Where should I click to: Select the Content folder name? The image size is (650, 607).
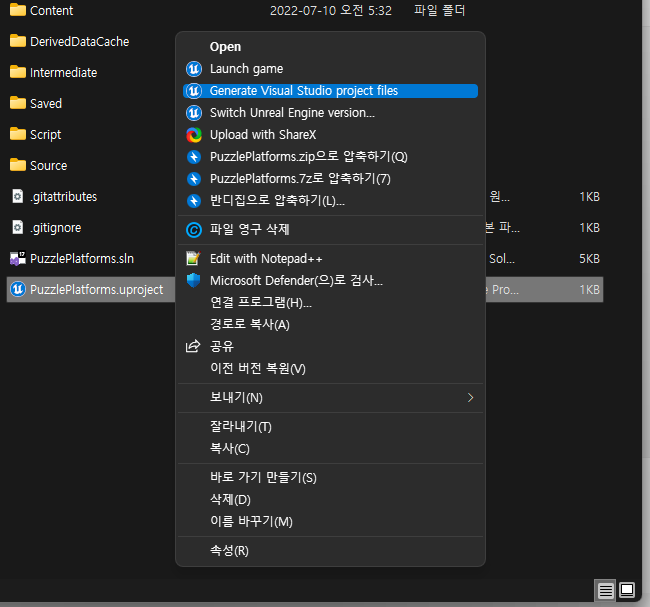51,10
